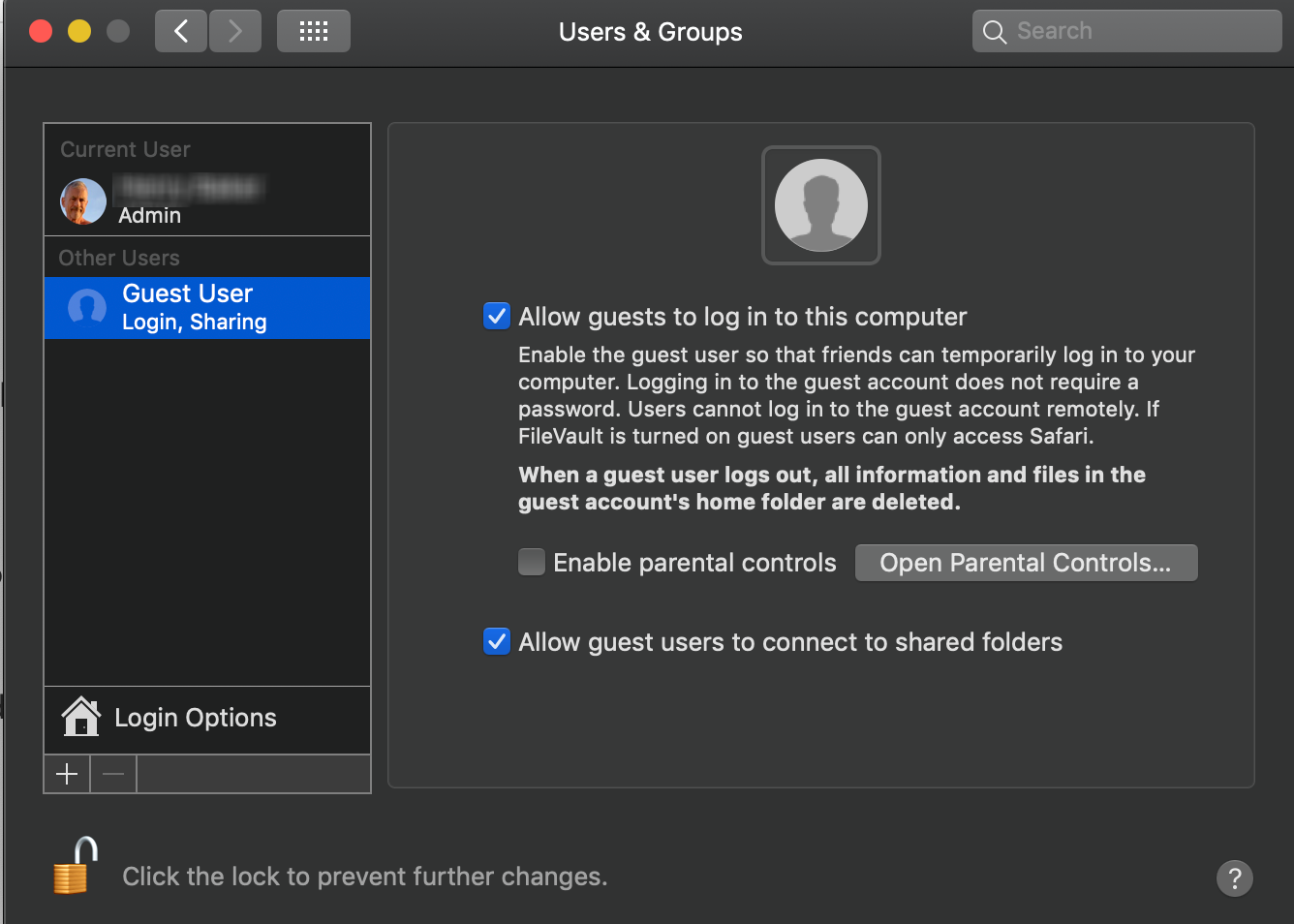Remove user with the minus button
The image size is (1294, 924).
[113, 774]
